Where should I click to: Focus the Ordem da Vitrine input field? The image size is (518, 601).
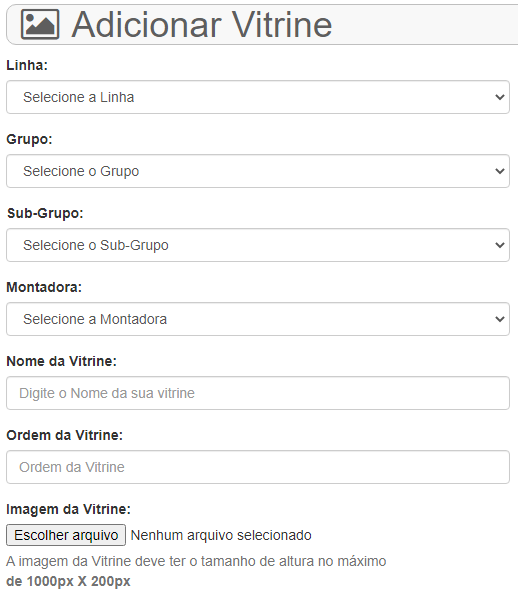258,467
